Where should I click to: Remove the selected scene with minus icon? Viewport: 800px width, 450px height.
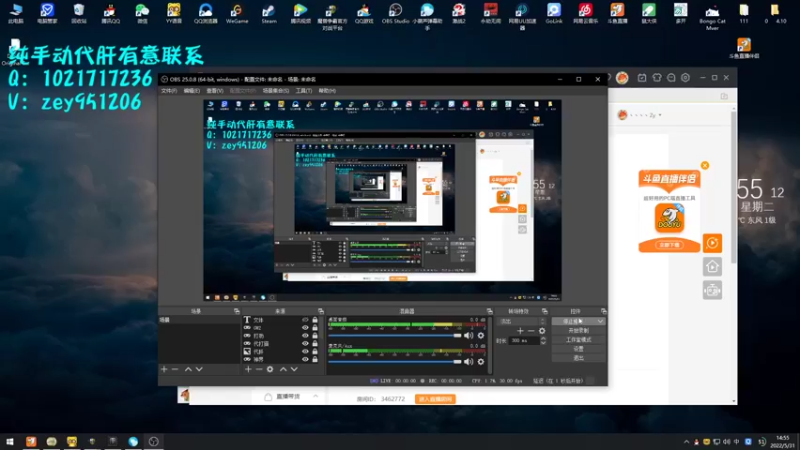[x=175, y=369]
